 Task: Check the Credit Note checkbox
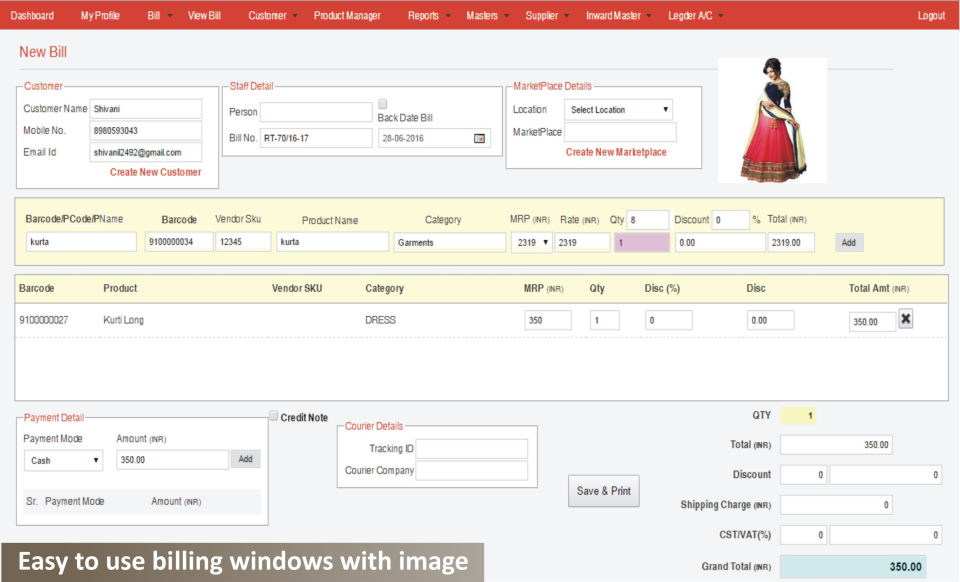273,415
